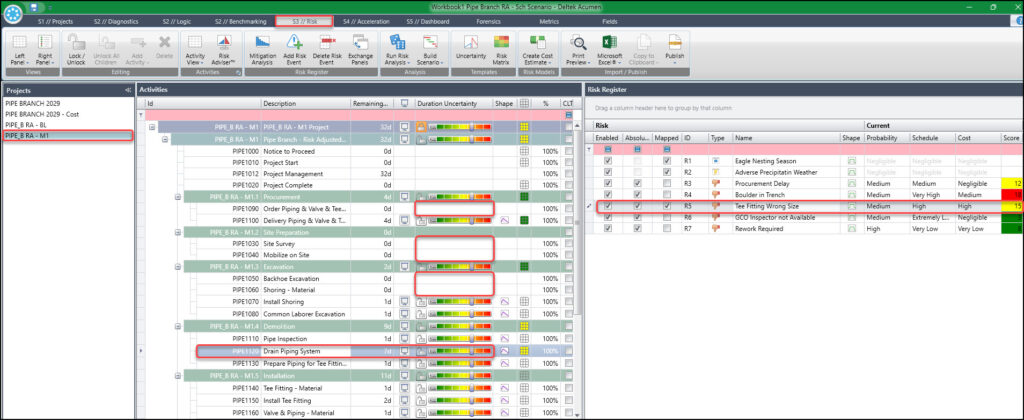The height and width of the screenshot is (420, 1024).
Task: Switch to the S1 // Projects tab
Action: pyautogui.click(x=55, y=22)
